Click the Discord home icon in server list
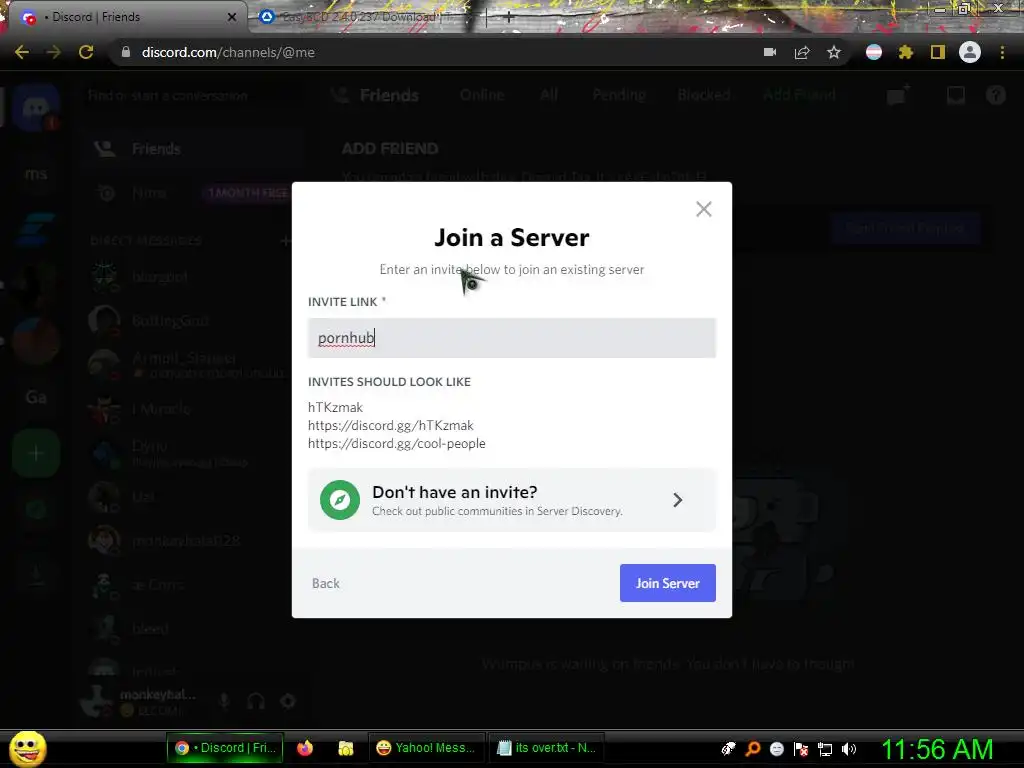This screenshot has height=768, width=1024. click(x=36, y=107)
